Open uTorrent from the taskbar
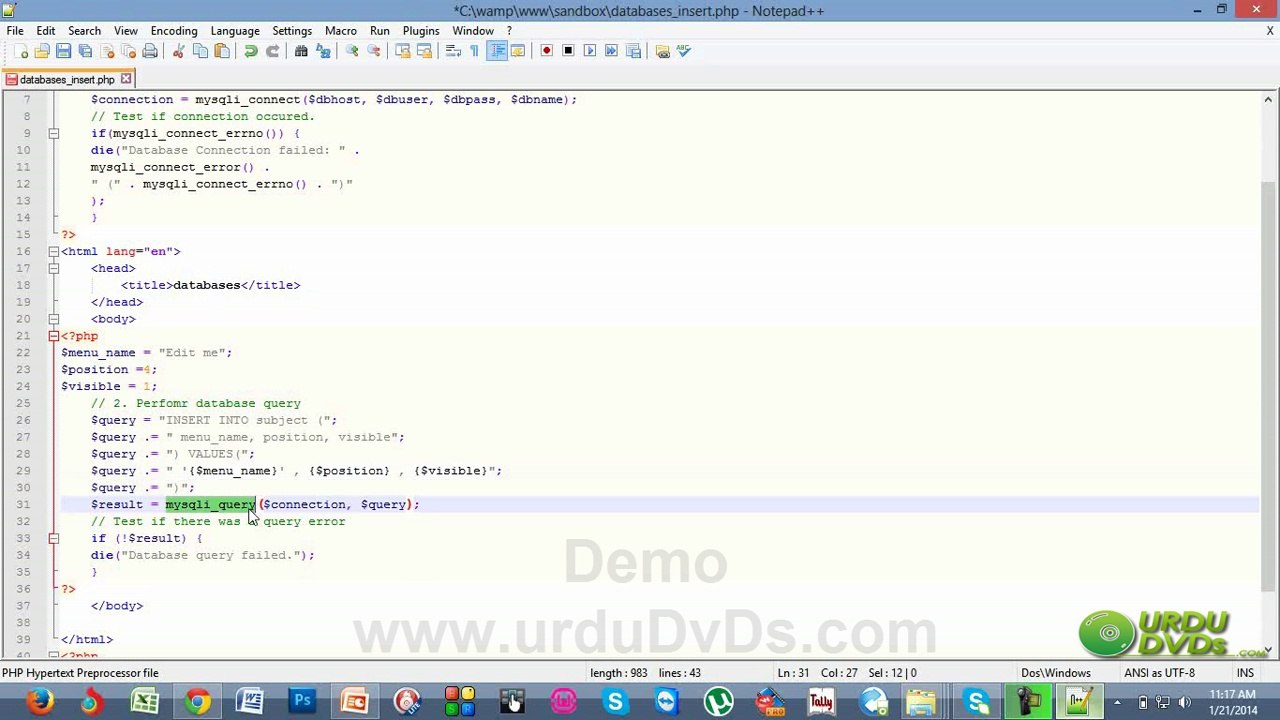The width and height of the screenshot is (1280, 720). pyautogui.click(x=718, y=701)
